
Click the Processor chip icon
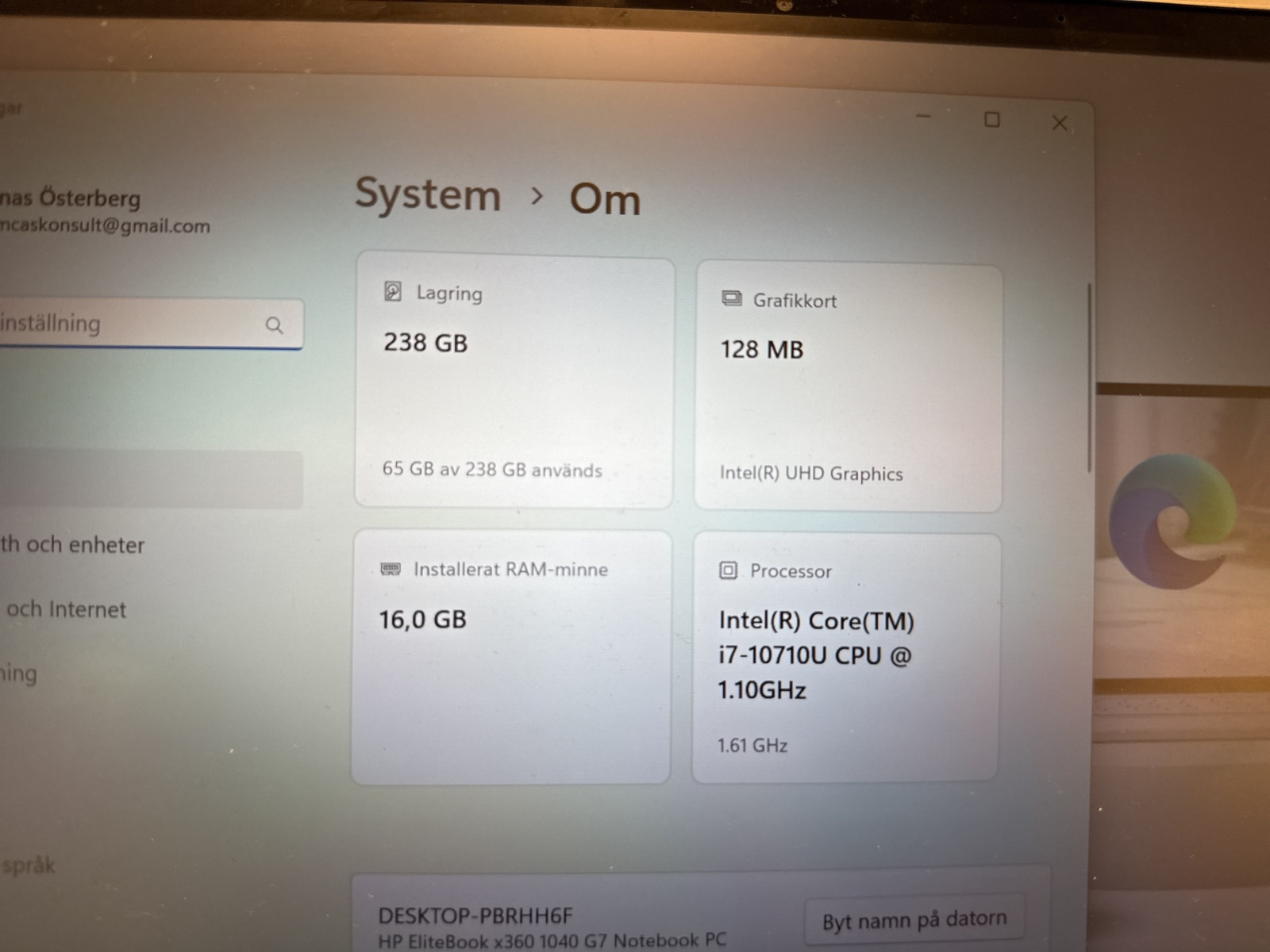[728, 570]
